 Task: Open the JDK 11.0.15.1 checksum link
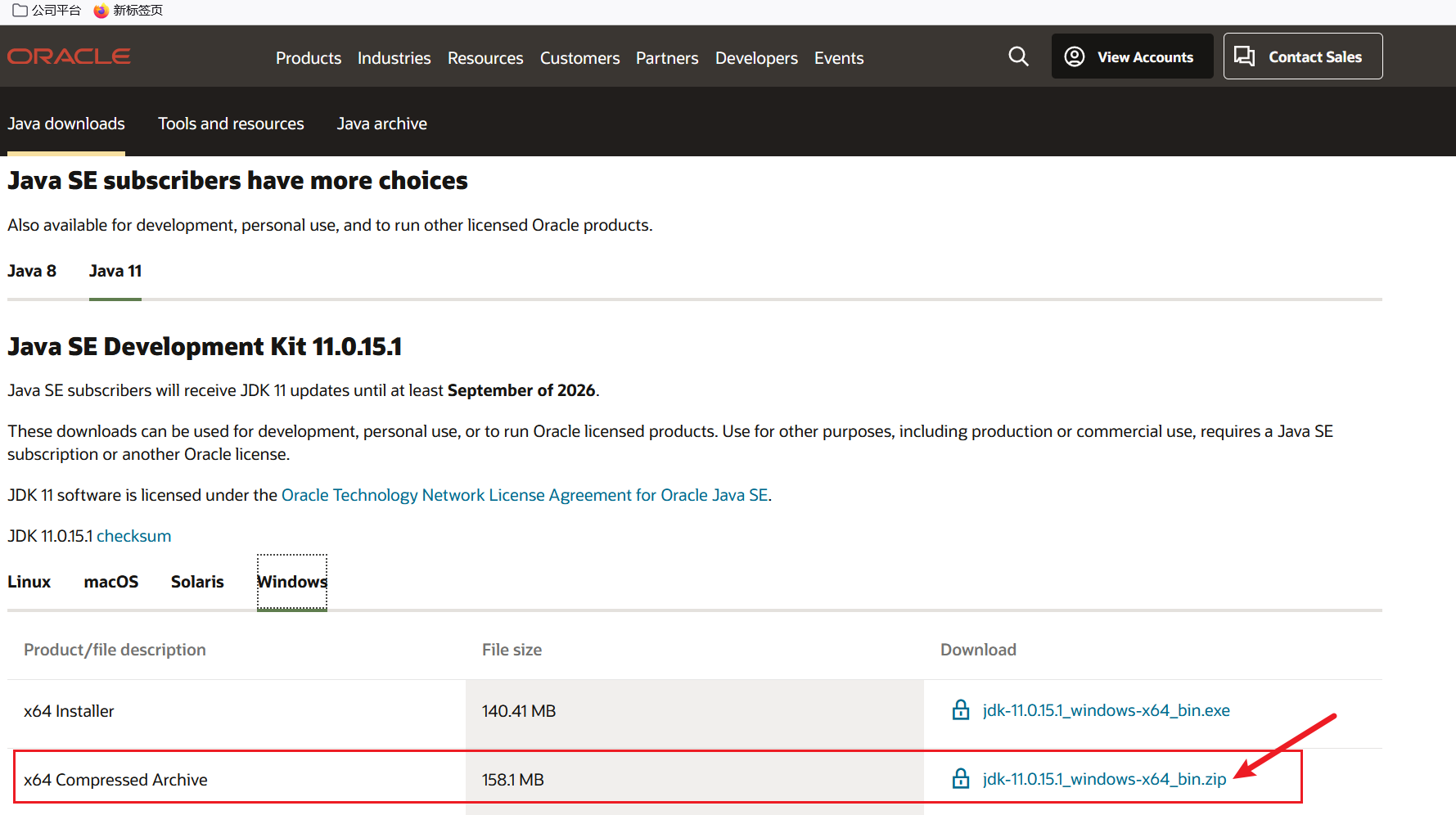[134, 536]
